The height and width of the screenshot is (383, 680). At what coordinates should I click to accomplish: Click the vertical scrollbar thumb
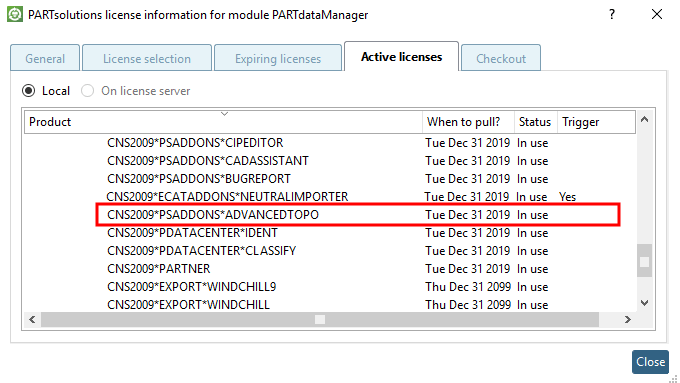pyautogui.click(x=644, y=261)
